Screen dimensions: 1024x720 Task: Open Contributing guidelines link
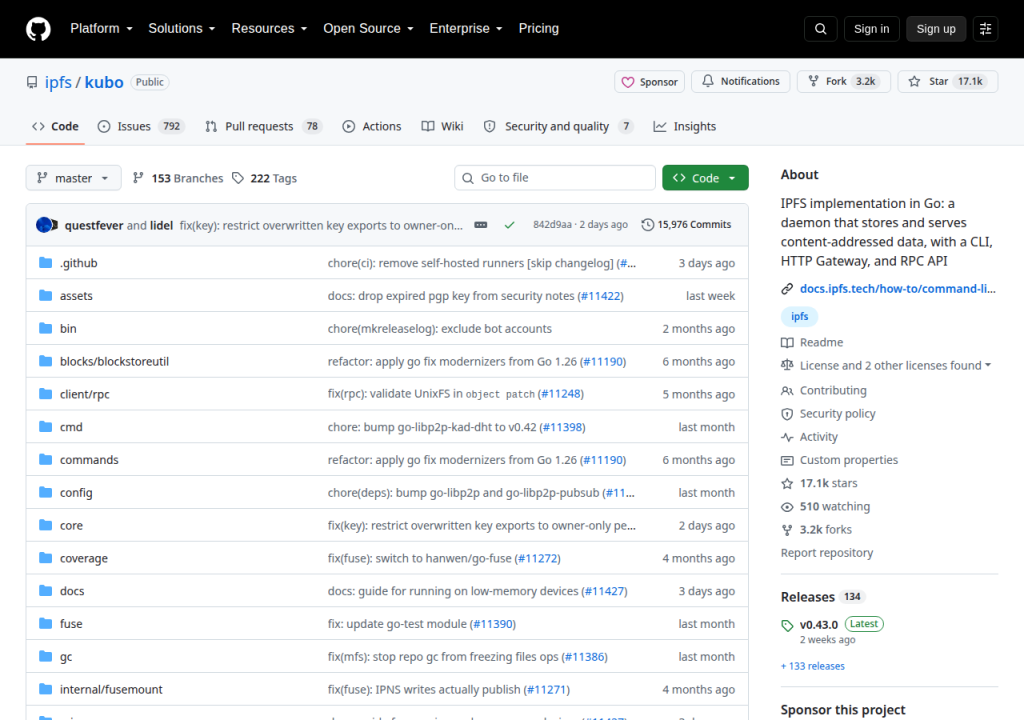(x=824, y=391)
